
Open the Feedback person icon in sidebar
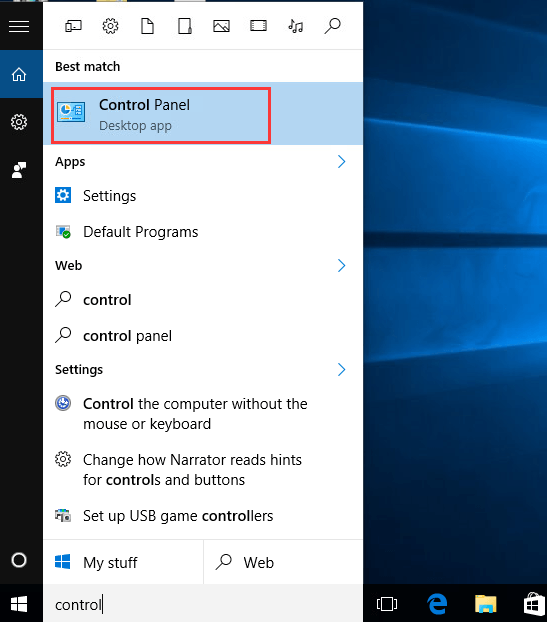point(19,170)
